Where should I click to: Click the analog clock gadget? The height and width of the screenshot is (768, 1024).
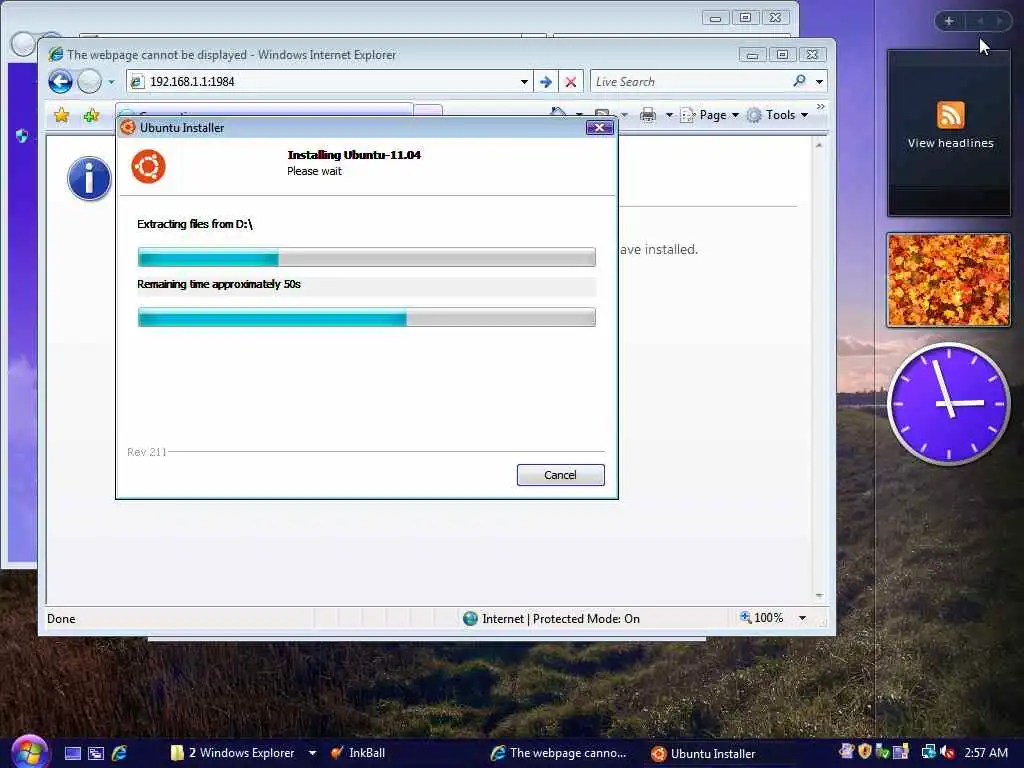pyautogui.click(x=949, y=404)
